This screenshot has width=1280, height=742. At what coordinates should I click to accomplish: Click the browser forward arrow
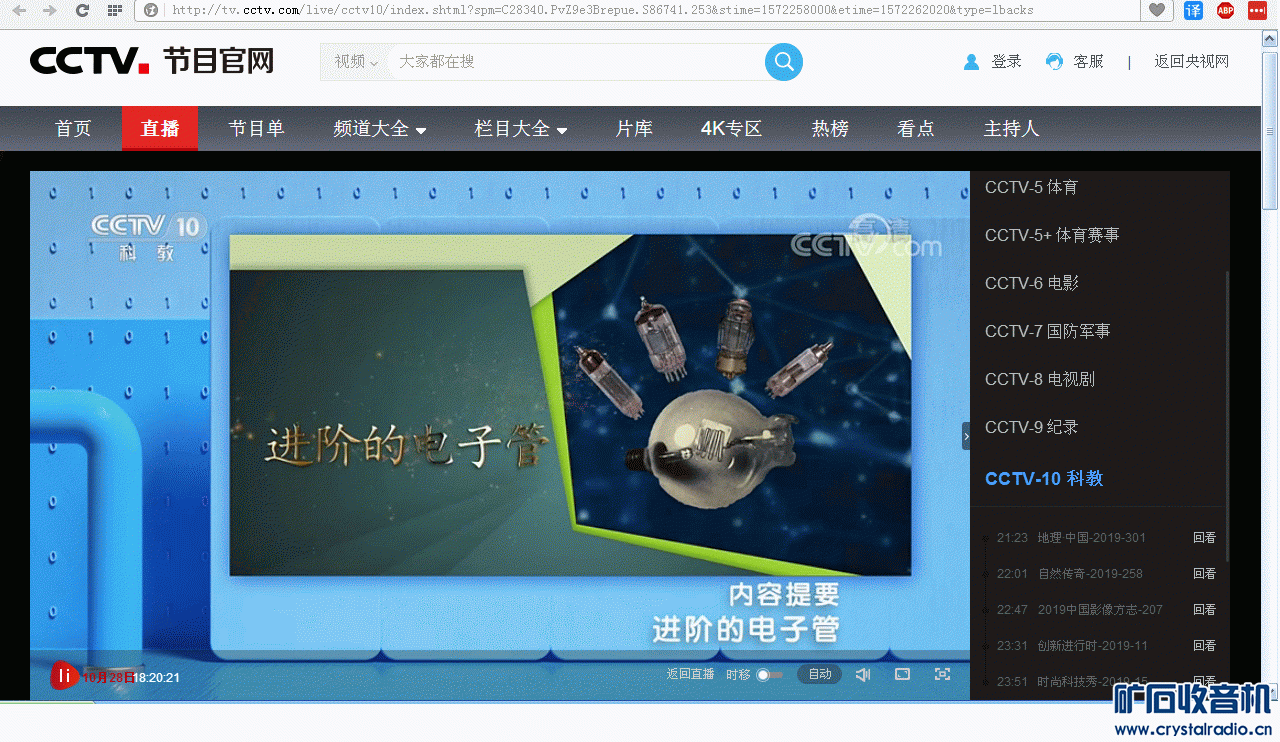pyautogui.click(x=49, y=10)
